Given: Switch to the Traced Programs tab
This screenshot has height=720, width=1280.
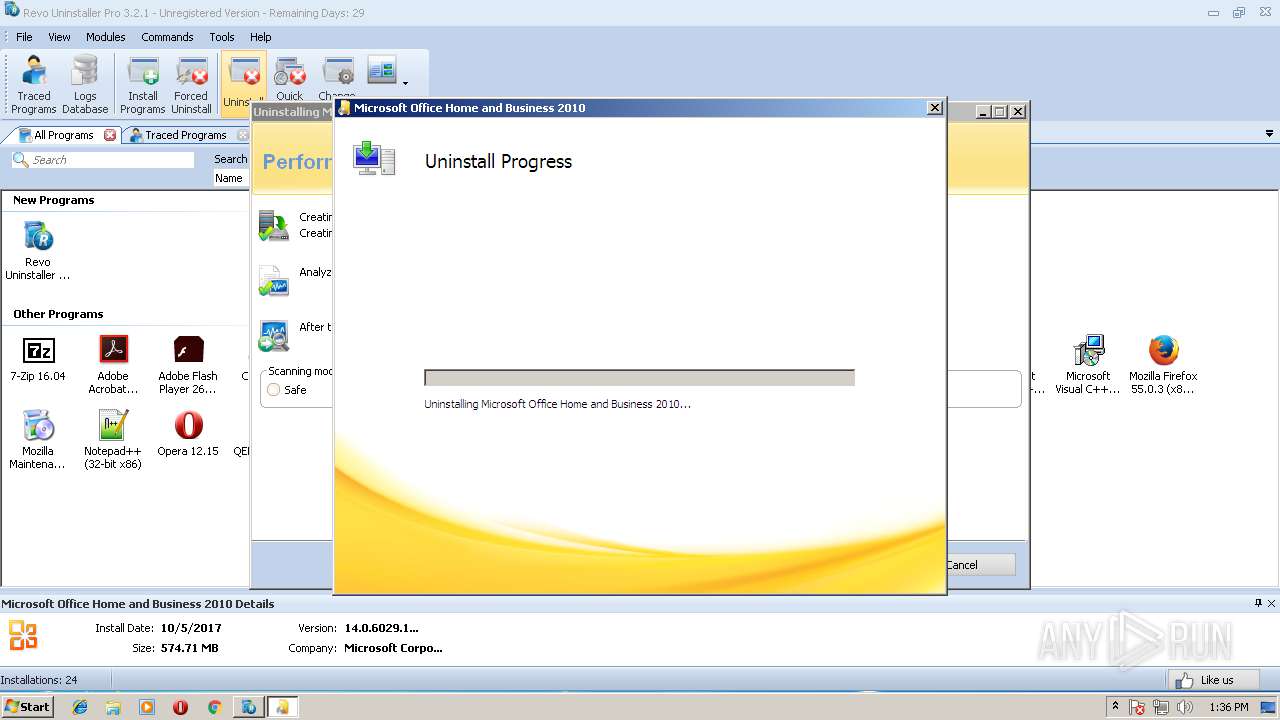Looking at the screenshot, I should tap(186, 135).
